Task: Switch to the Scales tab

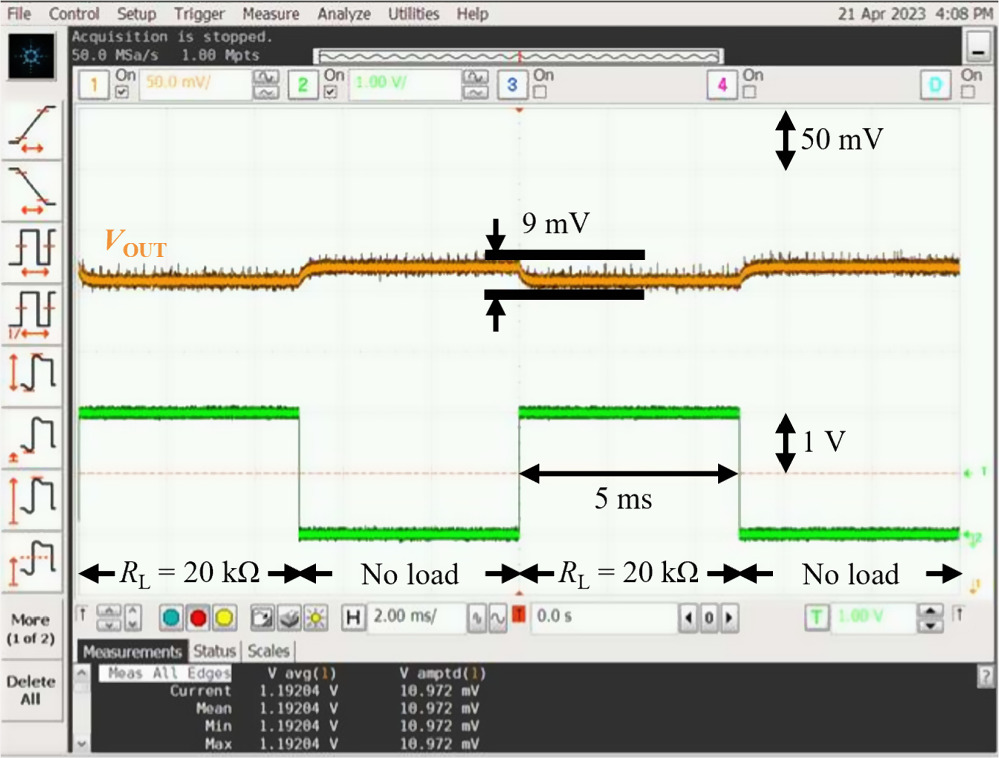Action: tap(268, 651)
